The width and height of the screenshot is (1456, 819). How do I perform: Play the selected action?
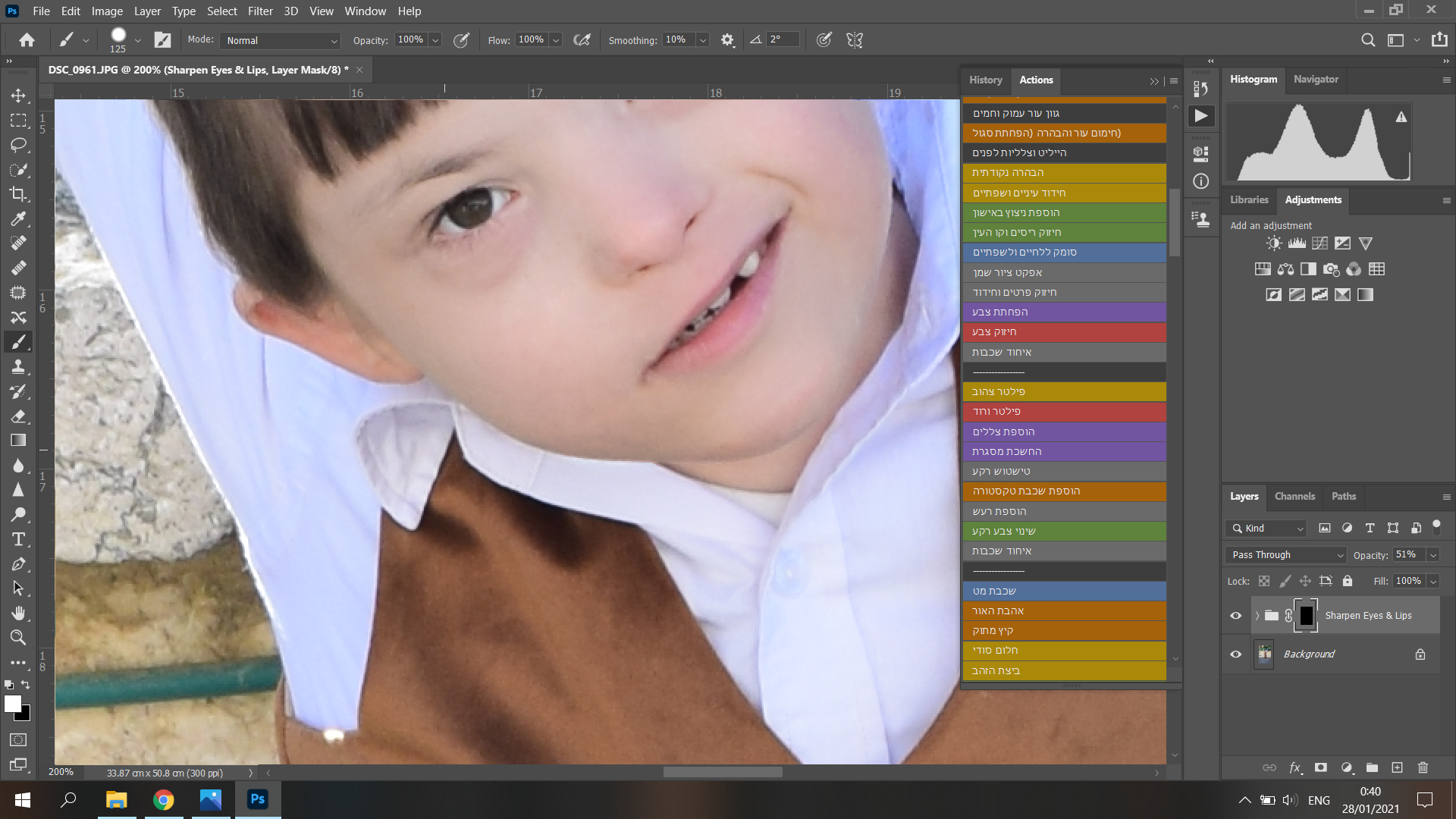point(1200,116)
